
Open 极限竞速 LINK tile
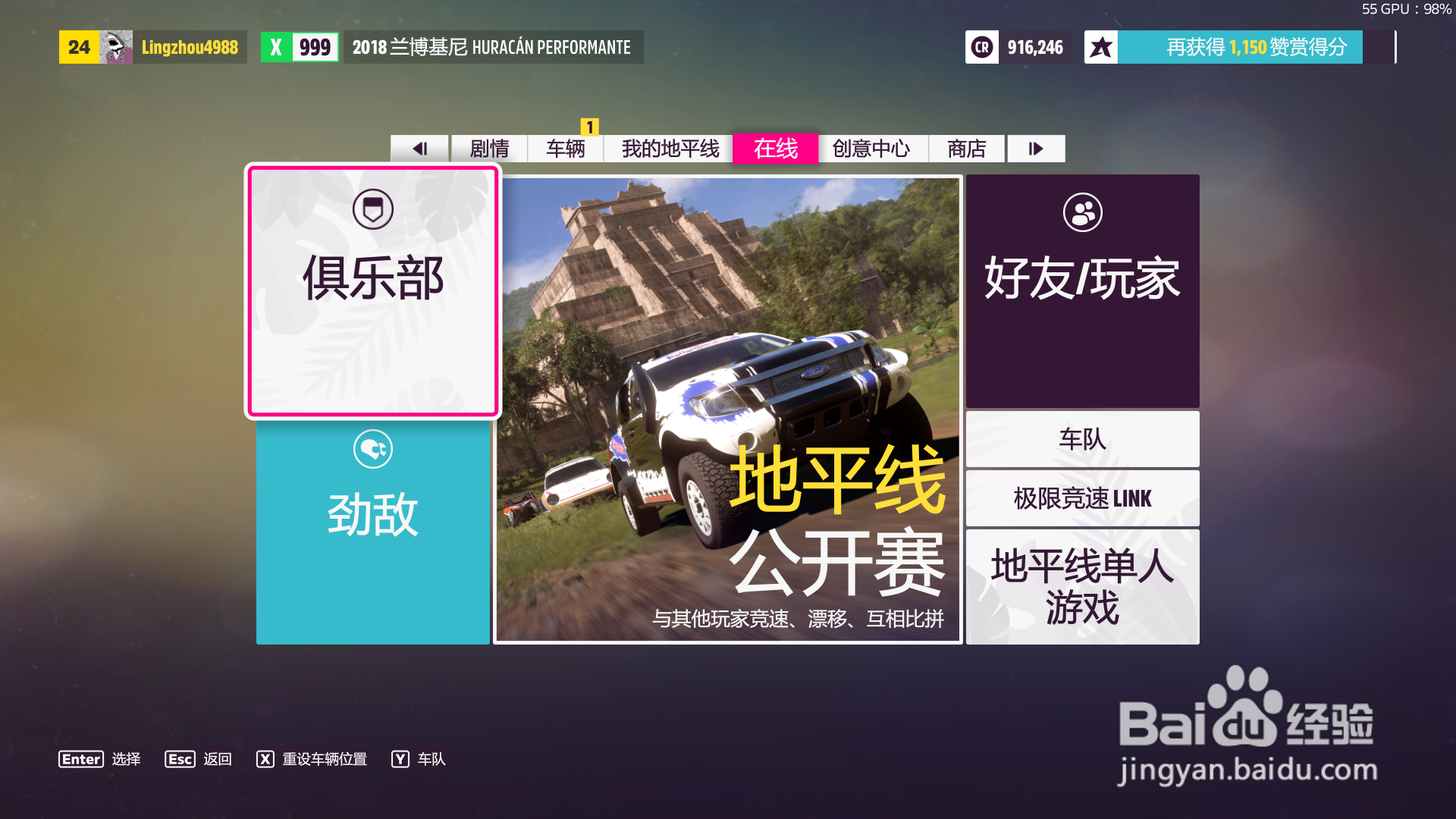point(1082,498)
